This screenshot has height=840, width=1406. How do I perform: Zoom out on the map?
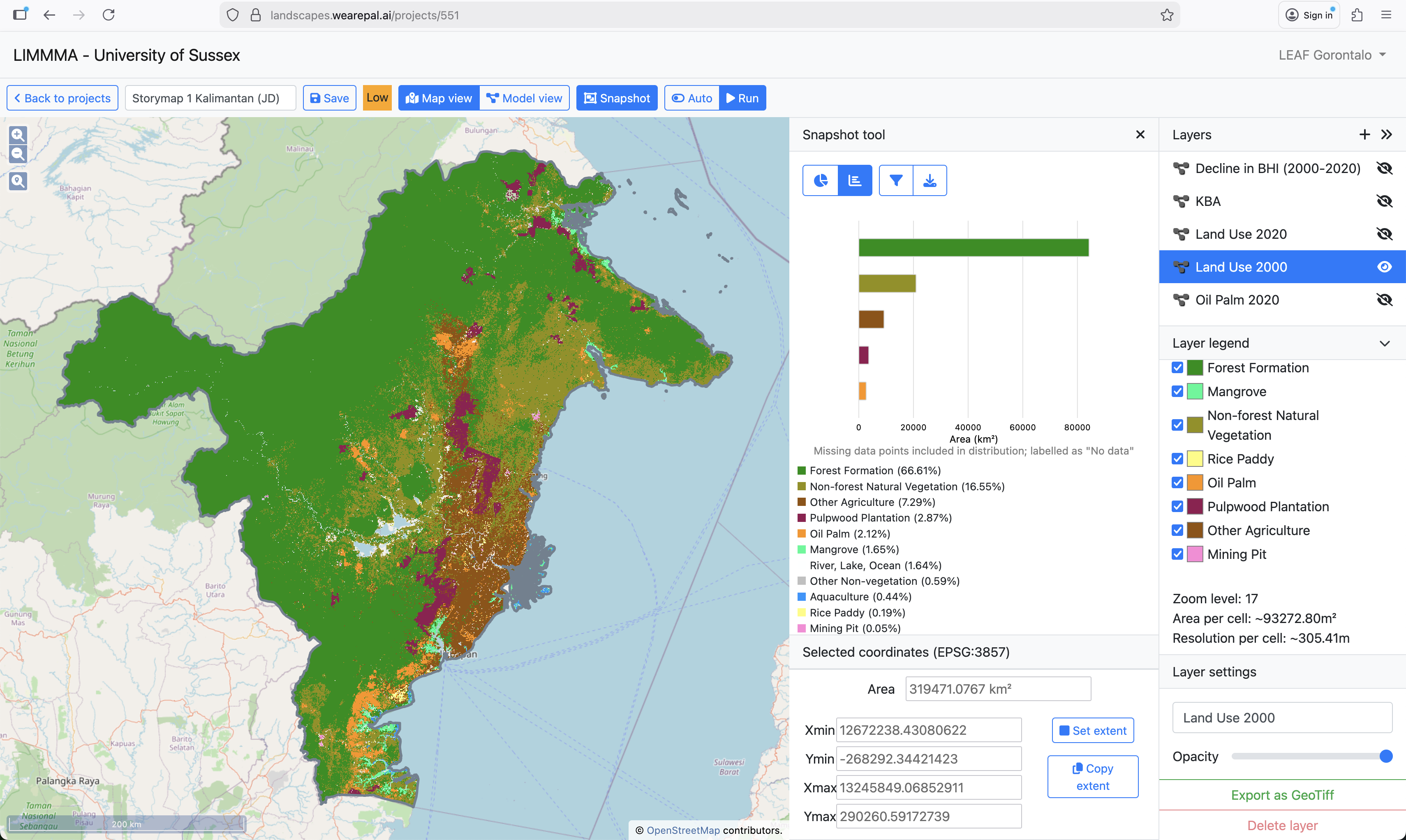click(18, 154)
